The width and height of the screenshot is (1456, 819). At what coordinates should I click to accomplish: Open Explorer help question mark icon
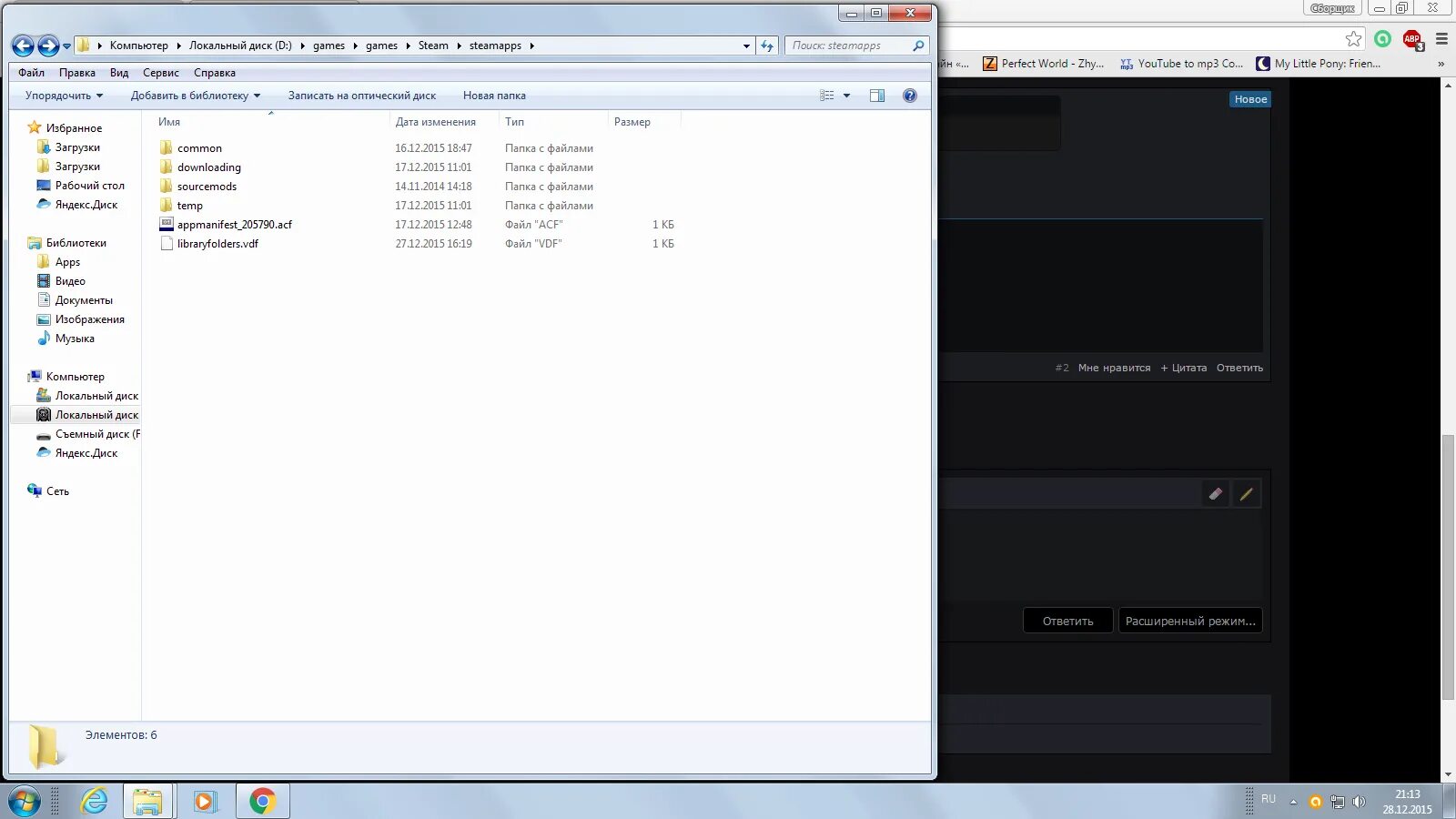tap(909, 96)
